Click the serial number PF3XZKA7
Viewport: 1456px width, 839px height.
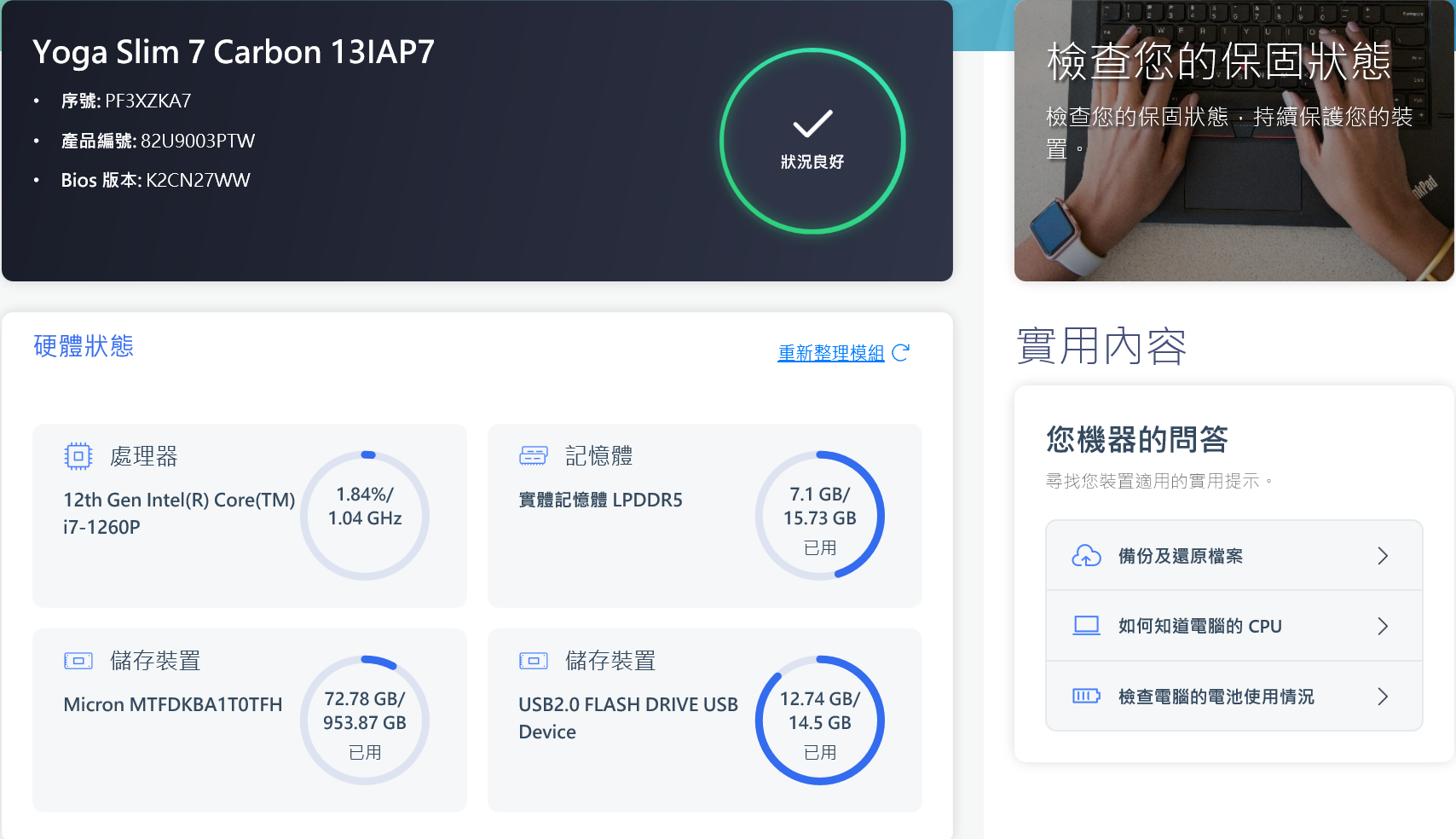coord(148,101)
